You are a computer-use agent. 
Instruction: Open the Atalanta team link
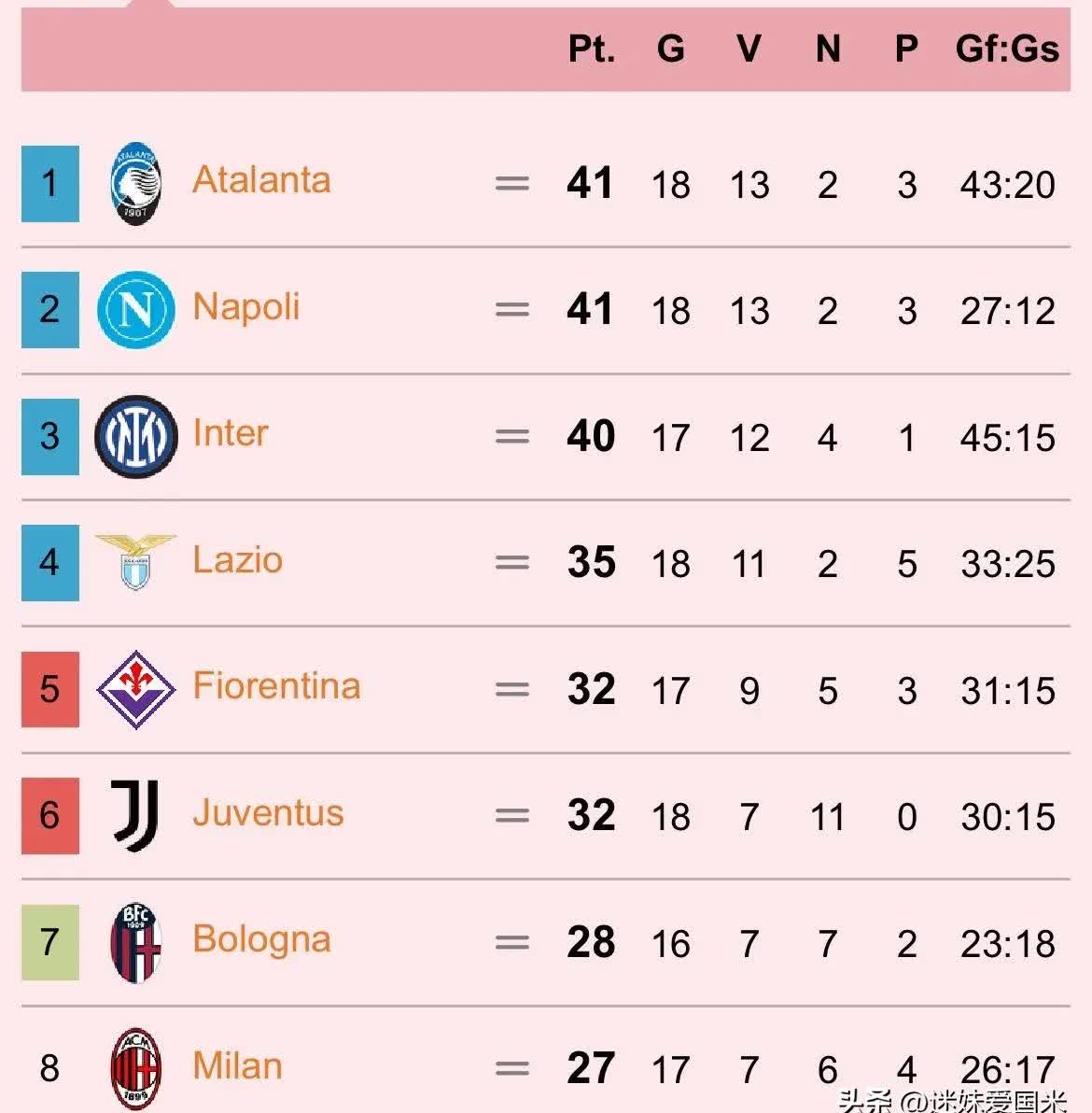pyautogui.click(x=261, y=180)
